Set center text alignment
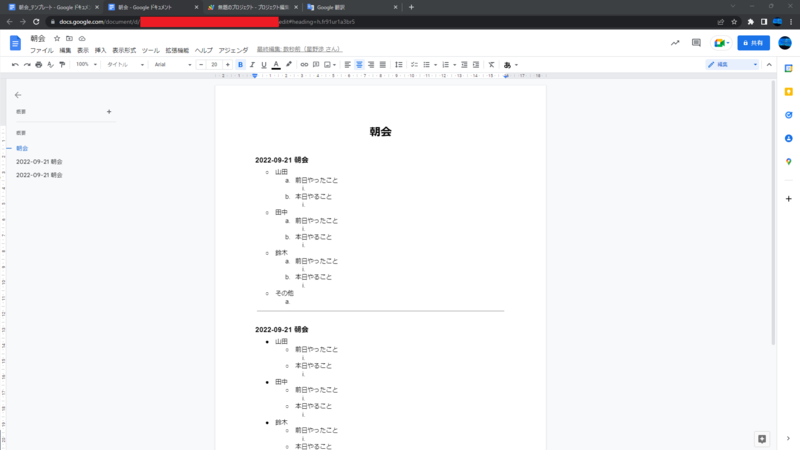The width and height of the screenshot is (800, 450). point(359,65)
